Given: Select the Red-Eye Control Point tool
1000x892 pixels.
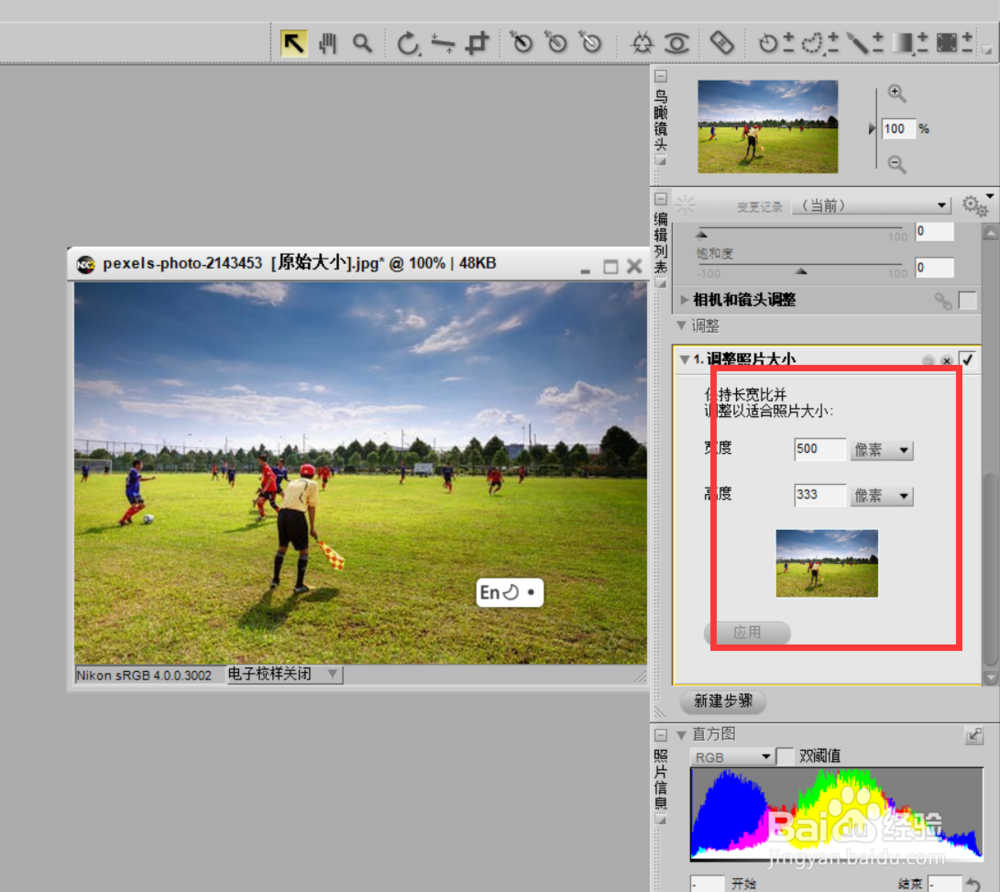Looking at the screenshot, I should point(677,43).
